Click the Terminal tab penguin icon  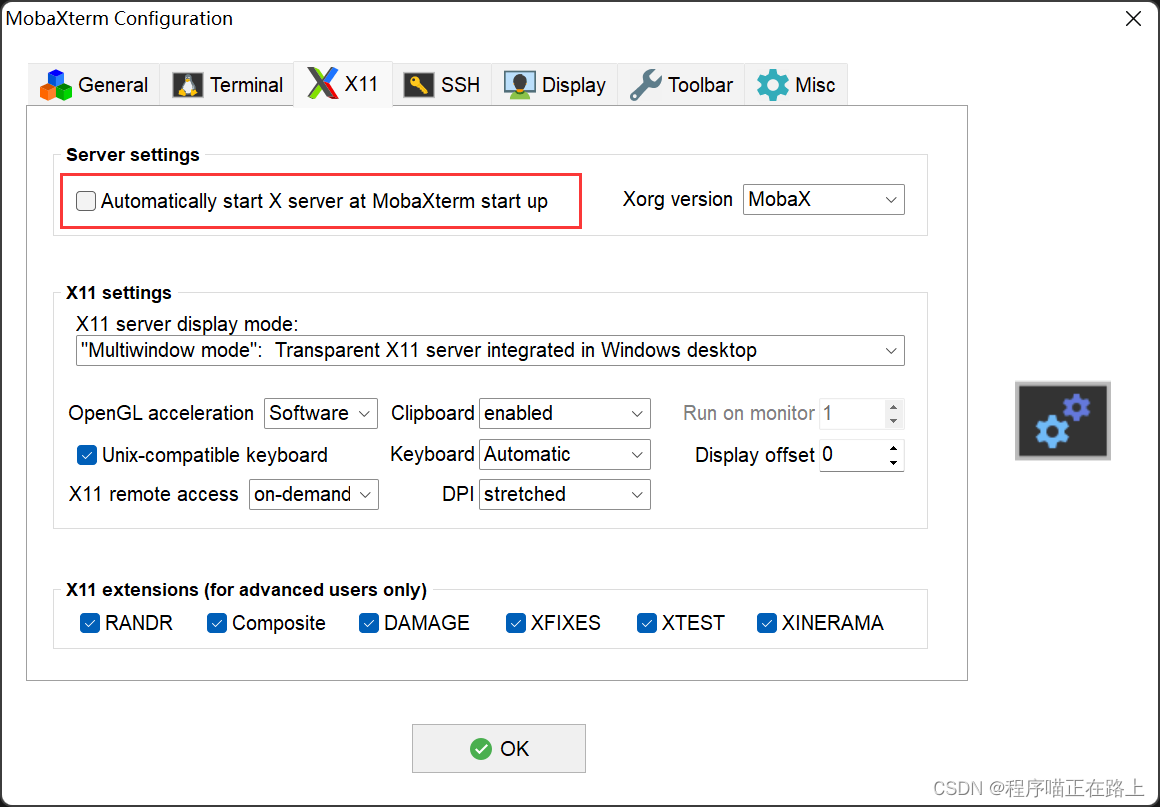188,85
